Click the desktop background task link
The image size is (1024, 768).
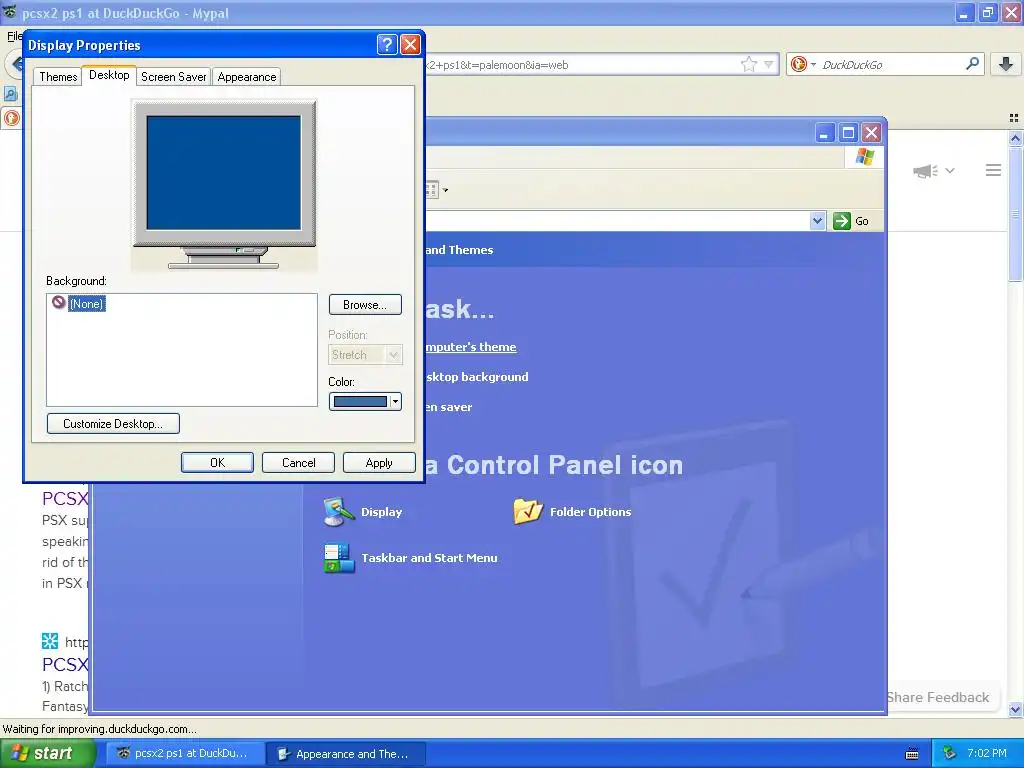[477, 377]
